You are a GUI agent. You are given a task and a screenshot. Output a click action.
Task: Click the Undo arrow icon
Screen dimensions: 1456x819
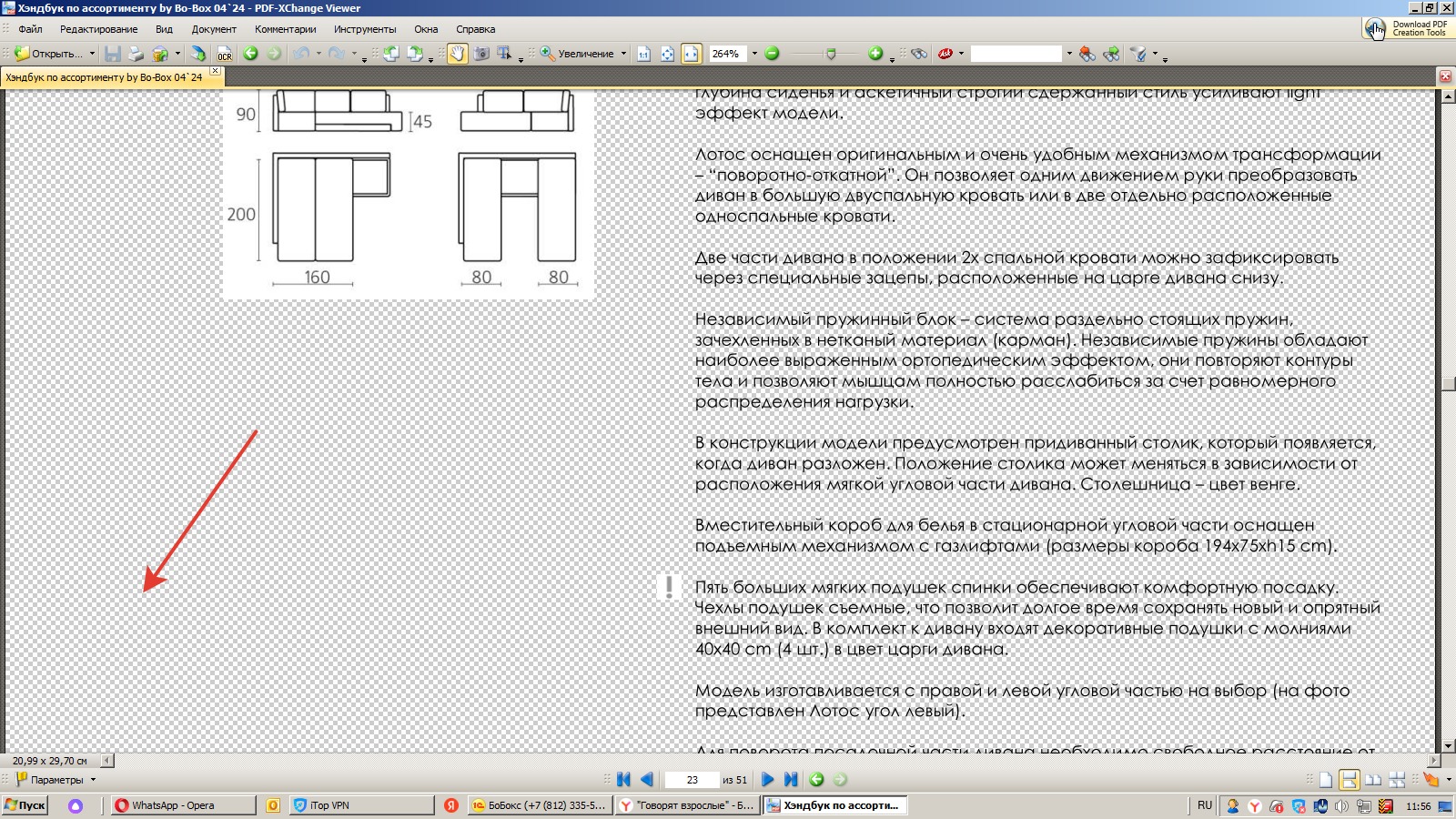pos(301,54)
